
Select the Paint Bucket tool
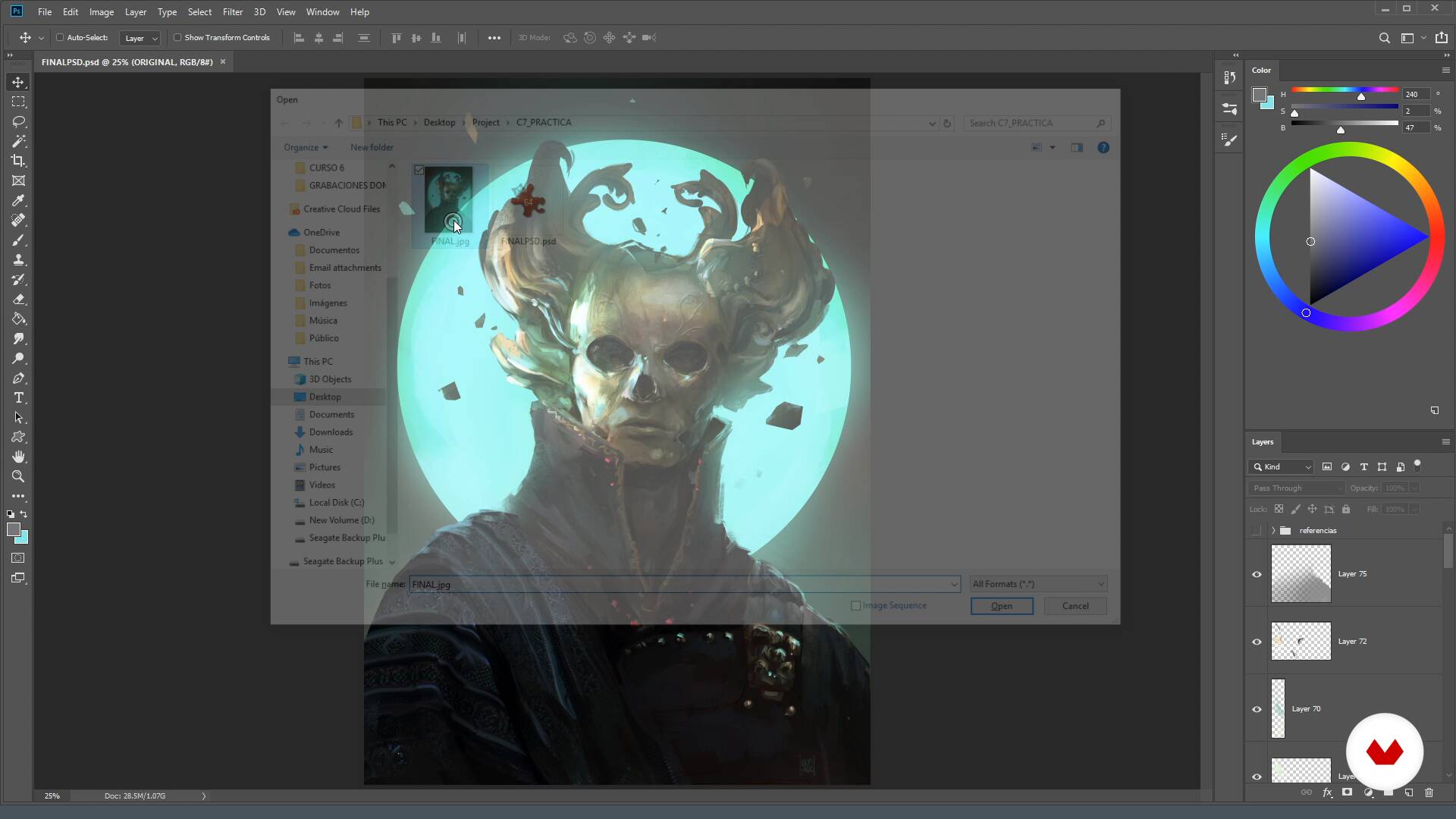click(x=19, y=318)
